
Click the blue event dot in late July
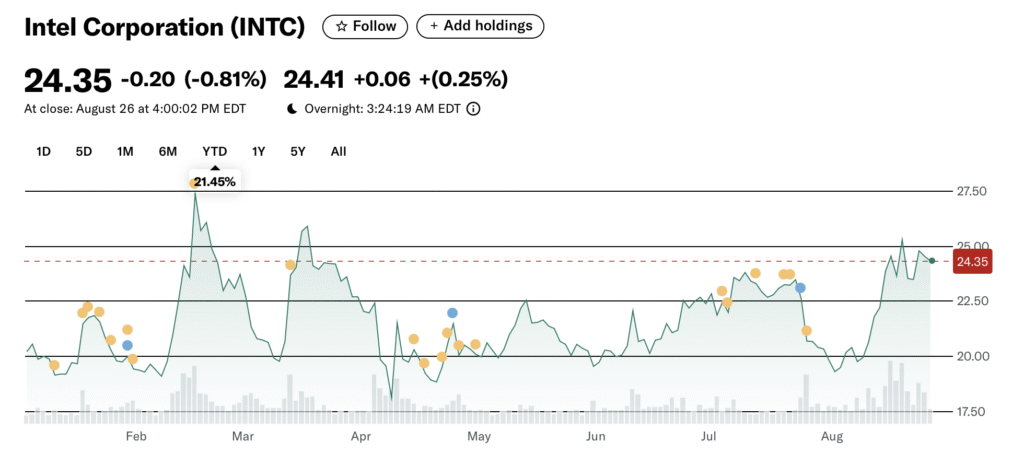[x=800, y=288]
